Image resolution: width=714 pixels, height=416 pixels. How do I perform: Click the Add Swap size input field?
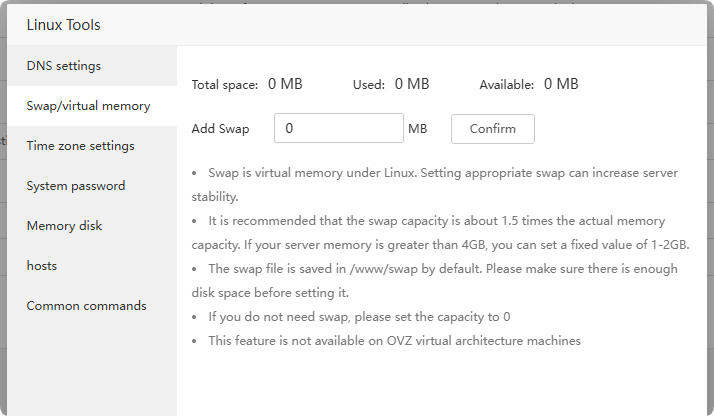pyautogui.click(x=338, y=128)
